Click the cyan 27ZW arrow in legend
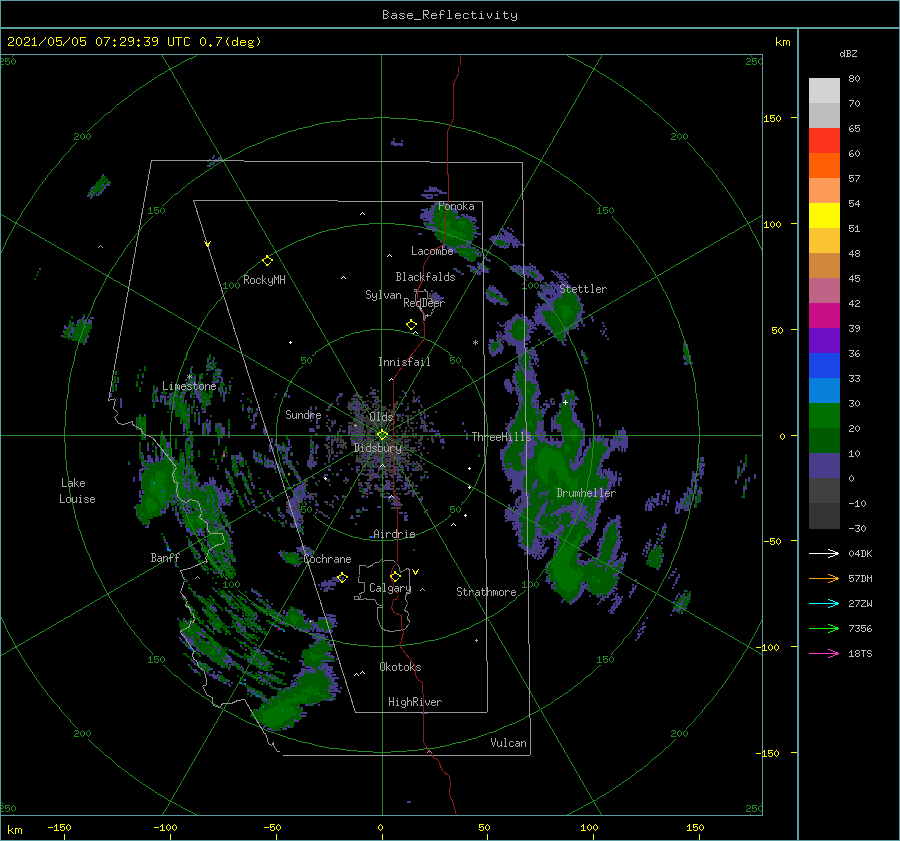Screen dimensions: 900x841 824,603
